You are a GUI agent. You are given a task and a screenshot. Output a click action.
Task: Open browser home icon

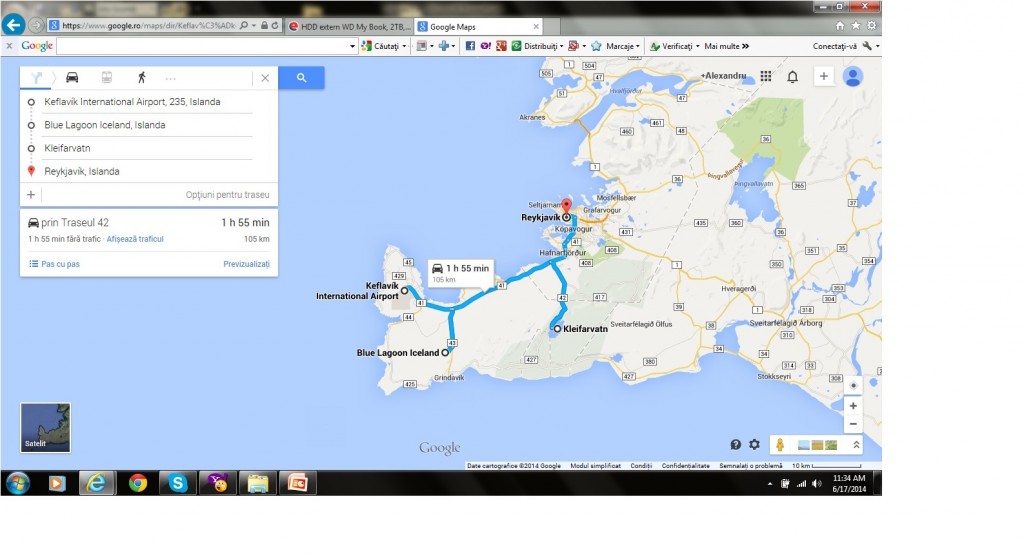coord(840,25)
